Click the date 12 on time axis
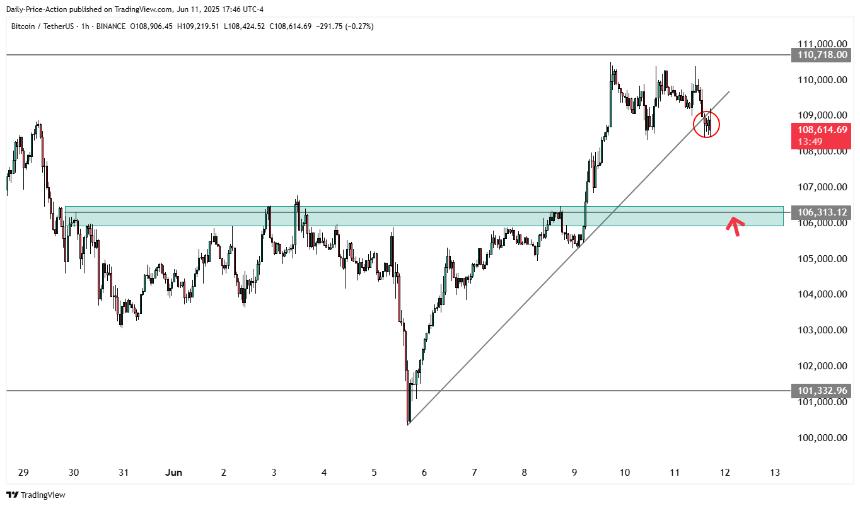The height and width of the screenshot is (506, 860). (x=725, y=473)
